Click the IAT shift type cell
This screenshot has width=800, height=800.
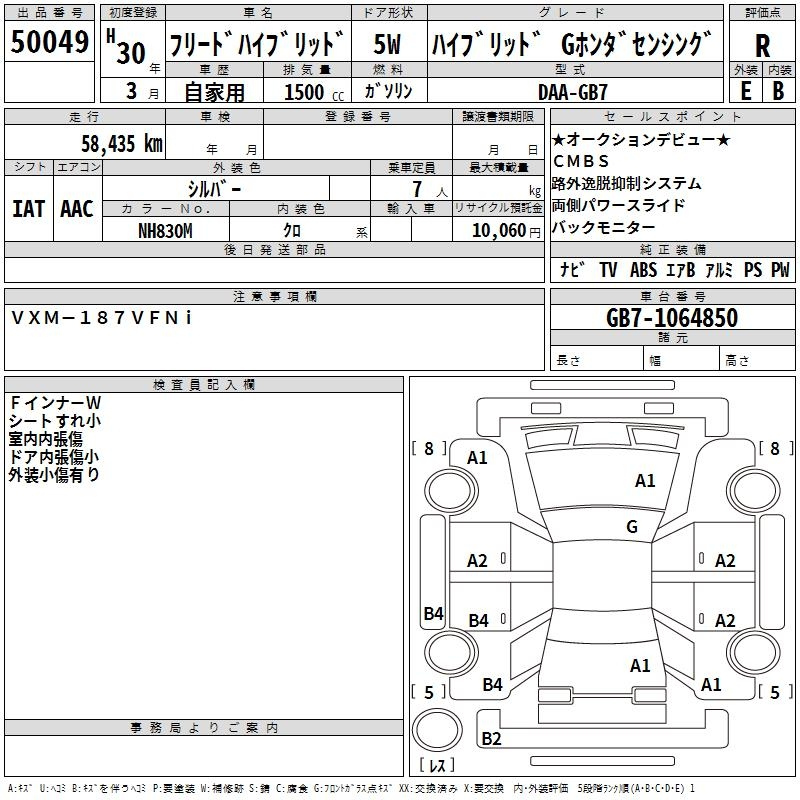[x=28, y=209]
